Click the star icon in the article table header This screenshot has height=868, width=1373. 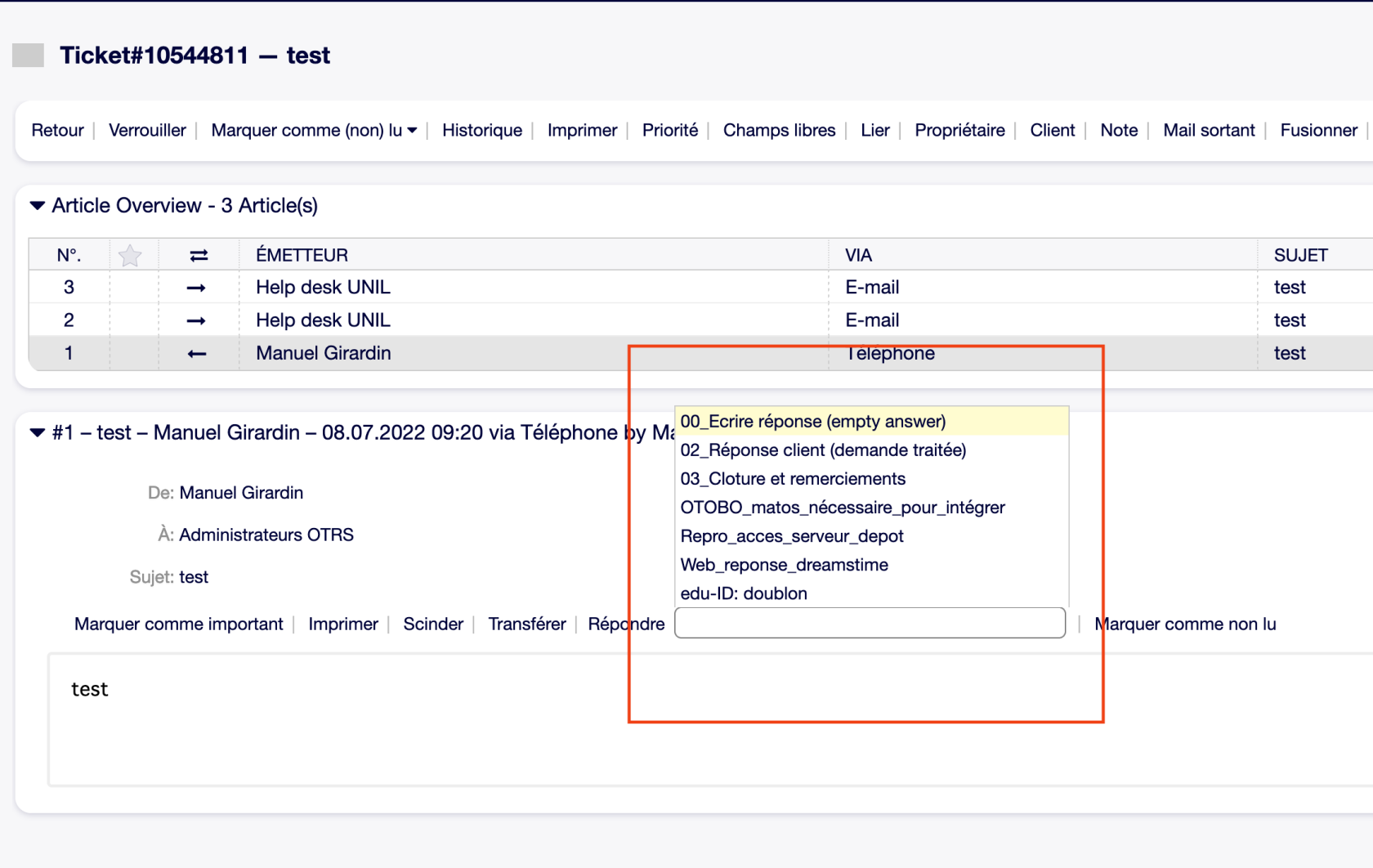point(130,256)
